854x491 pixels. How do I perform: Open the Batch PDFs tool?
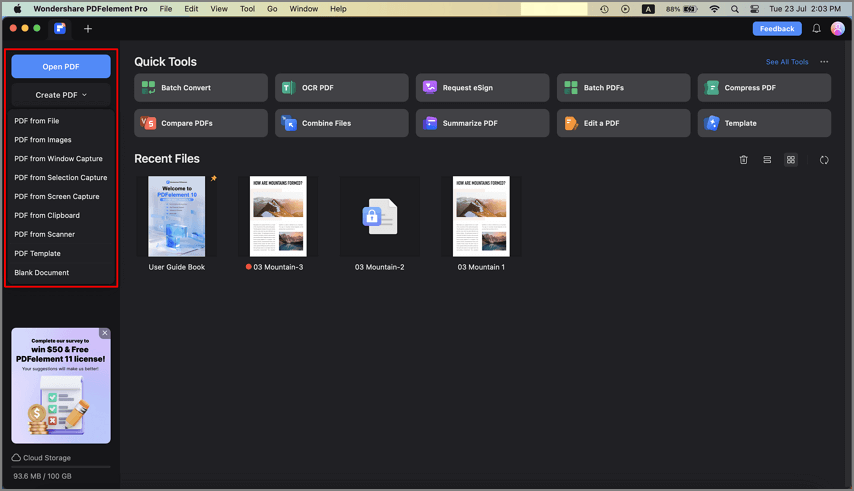click(x=623, y=88)
